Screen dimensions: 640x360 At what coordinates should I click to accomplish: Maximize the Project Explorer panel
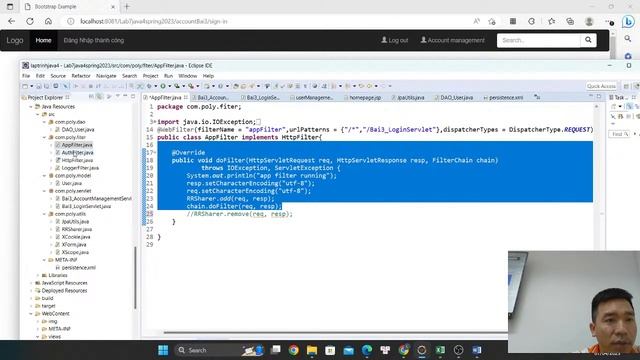pyautogui.click(x=133, y=97)
